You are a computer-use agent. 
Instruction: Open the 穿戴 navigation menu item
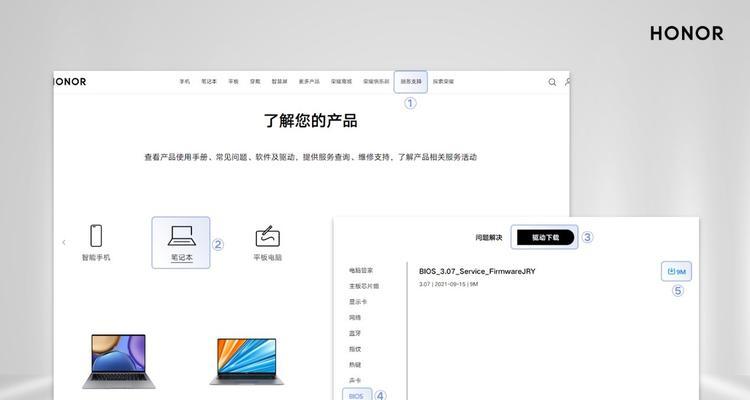tap(255, 82)
